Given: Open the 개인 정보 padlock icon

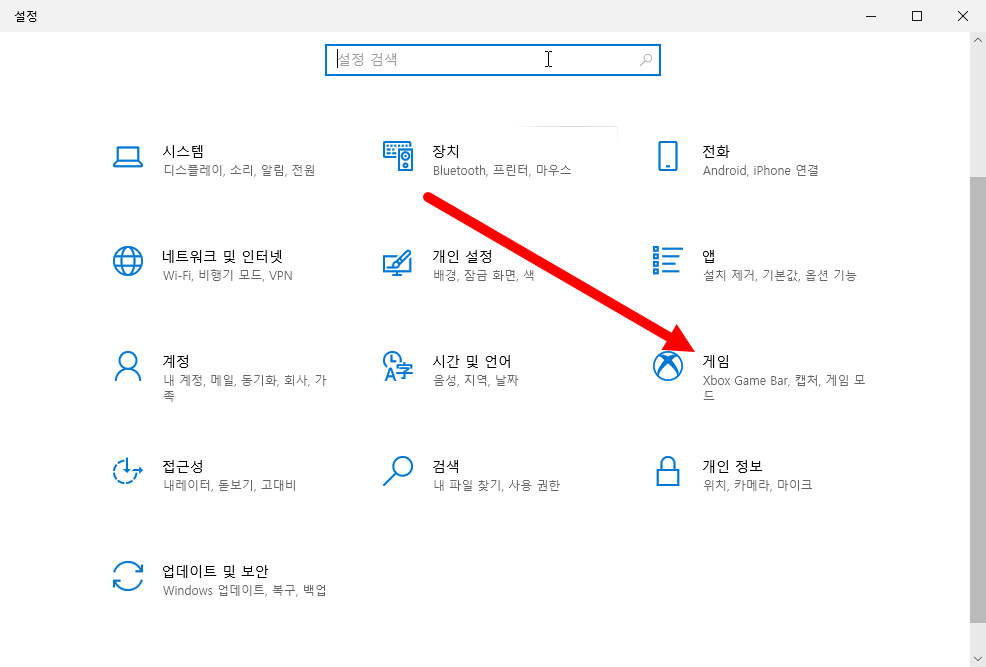Looking at the screenshot, I should pyautogui.click(x=668, y=471).
